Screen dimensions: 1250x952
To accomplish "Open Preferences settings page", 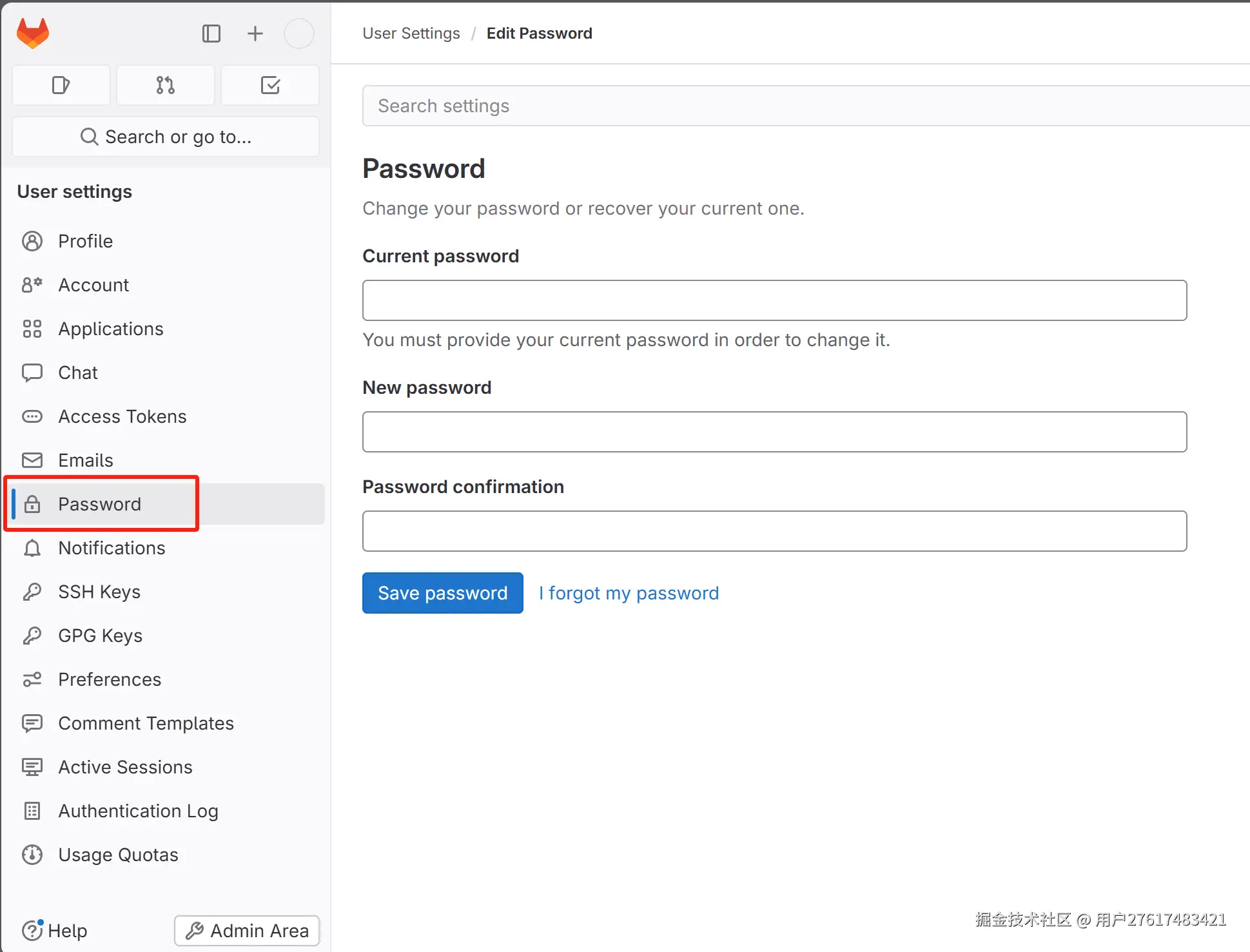I will pos(110,679).
